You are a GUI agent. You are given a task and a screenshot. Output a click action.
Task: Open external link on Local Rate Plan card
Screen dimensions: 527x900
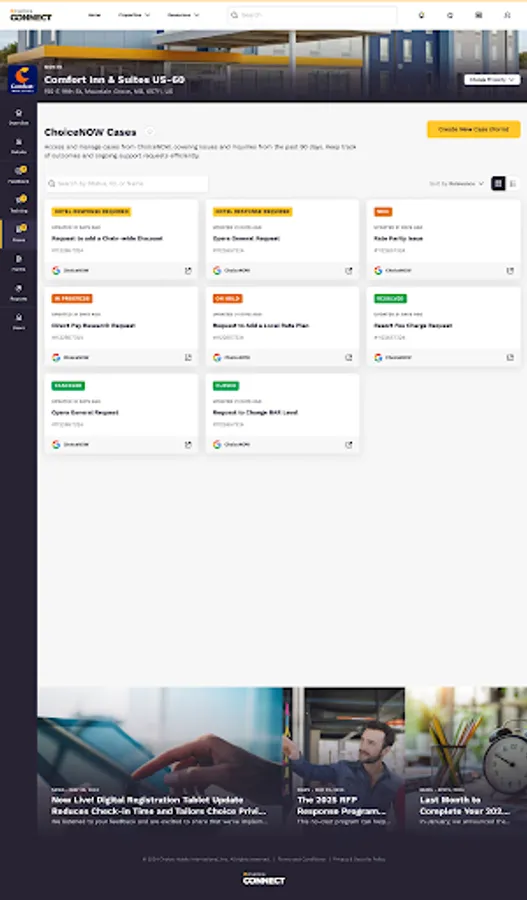[348, 358]
